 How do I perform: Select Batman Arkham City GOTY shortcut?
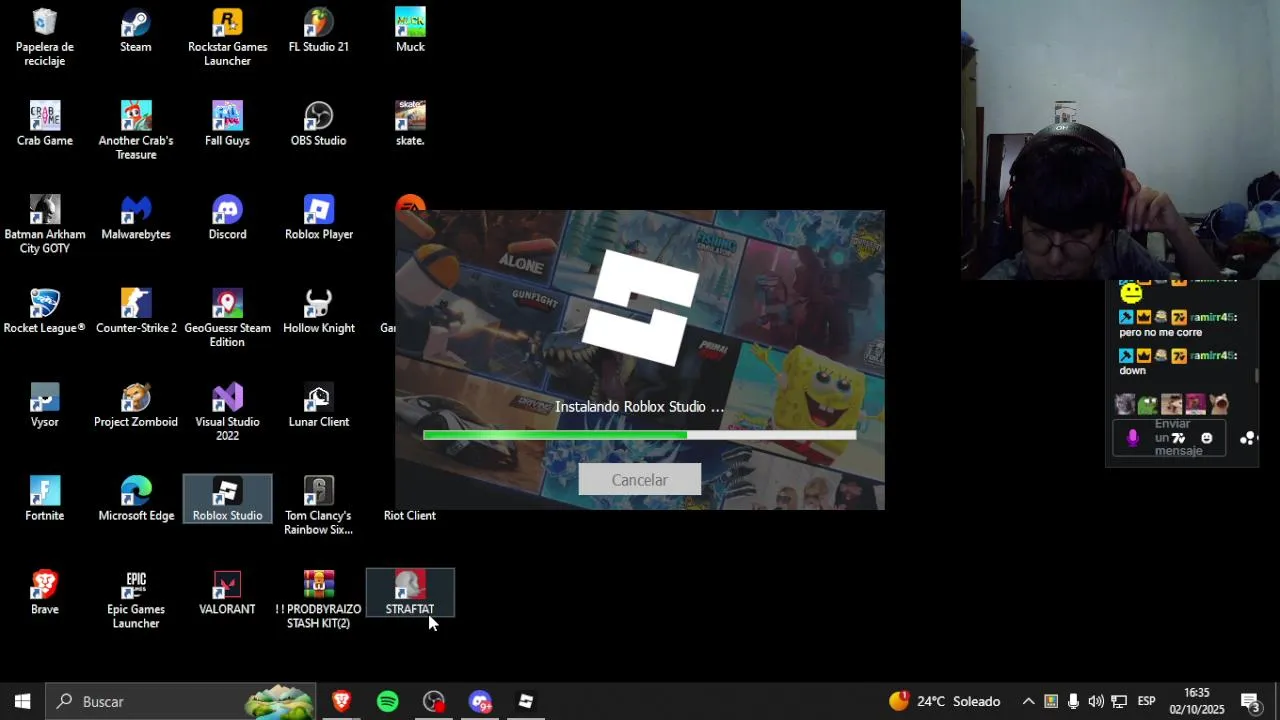45,224
